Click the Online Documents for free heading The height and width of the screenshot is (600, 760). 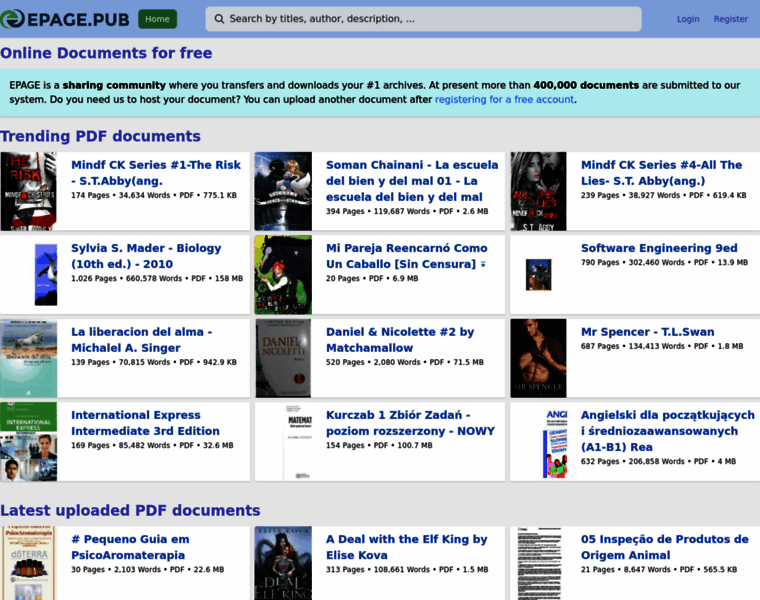point(106,53)
